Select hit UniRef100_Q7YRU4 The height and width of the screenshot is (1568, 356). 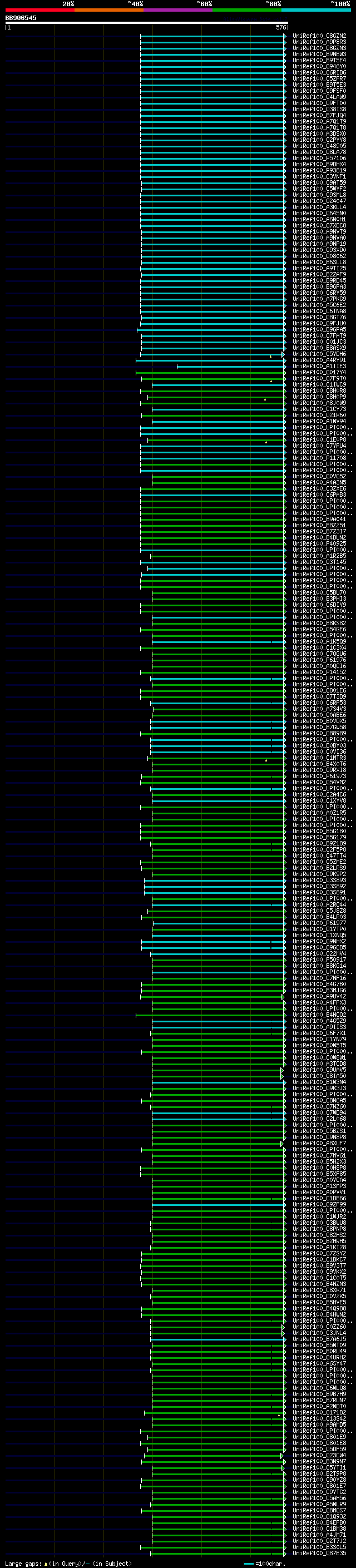coord(319,446)
